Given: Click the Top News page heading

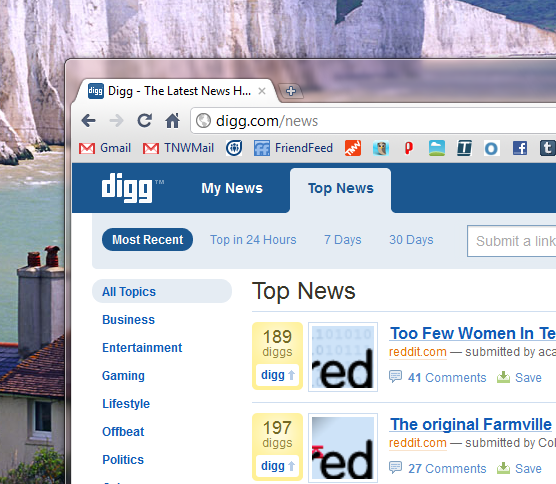Looking at the screenshot, I should click(x=304, y=291).
